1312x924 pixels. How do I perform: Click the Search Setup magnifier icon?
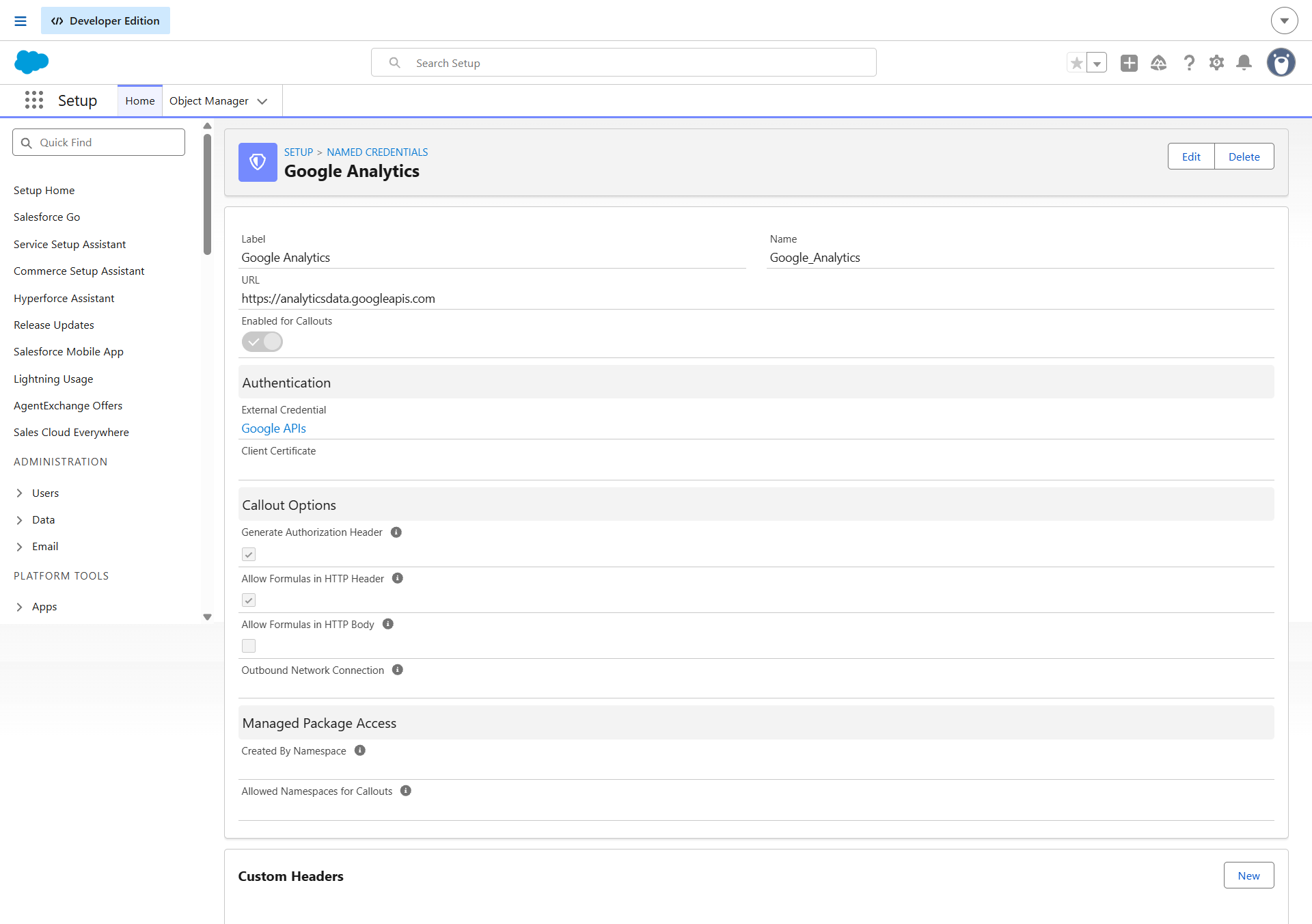[395, 63]
